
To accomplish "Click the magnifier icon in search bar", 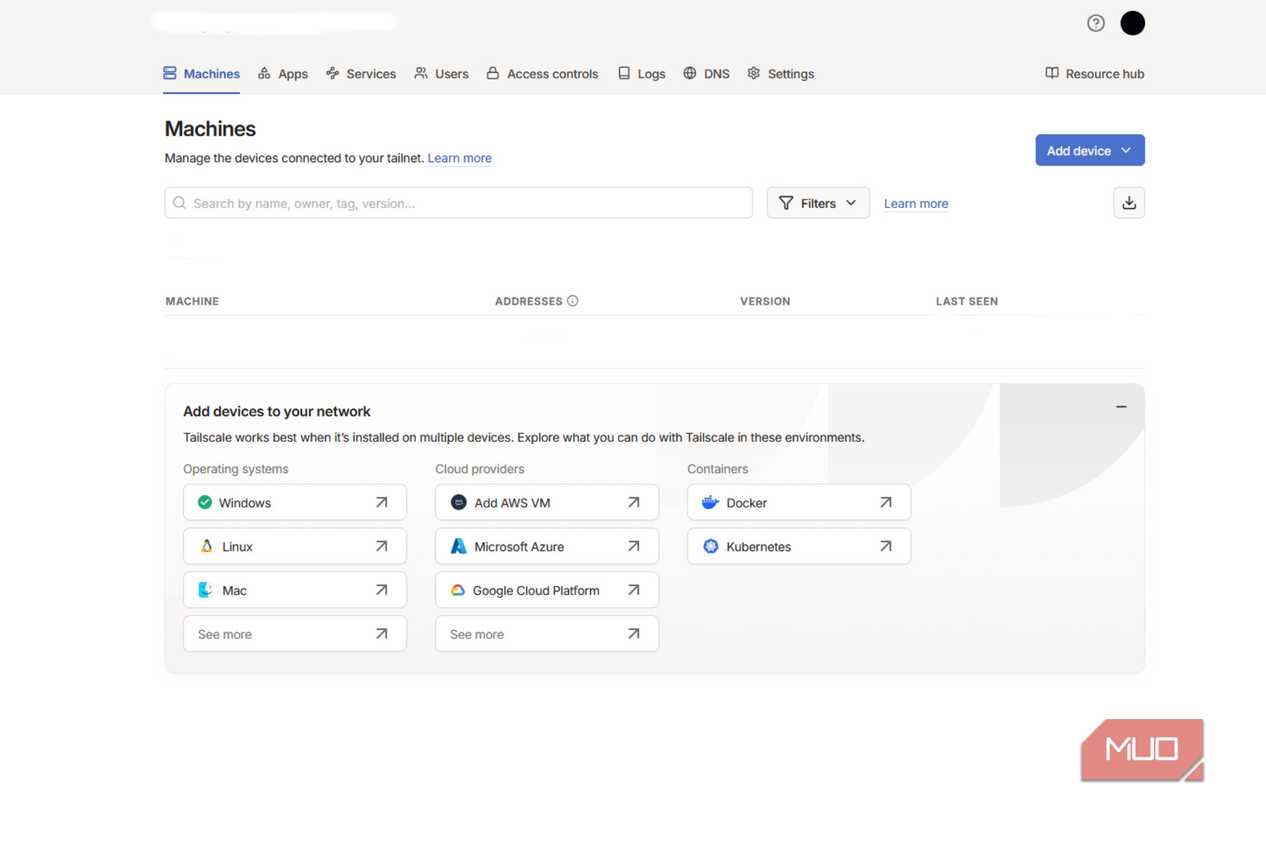I will pos(179,203).
